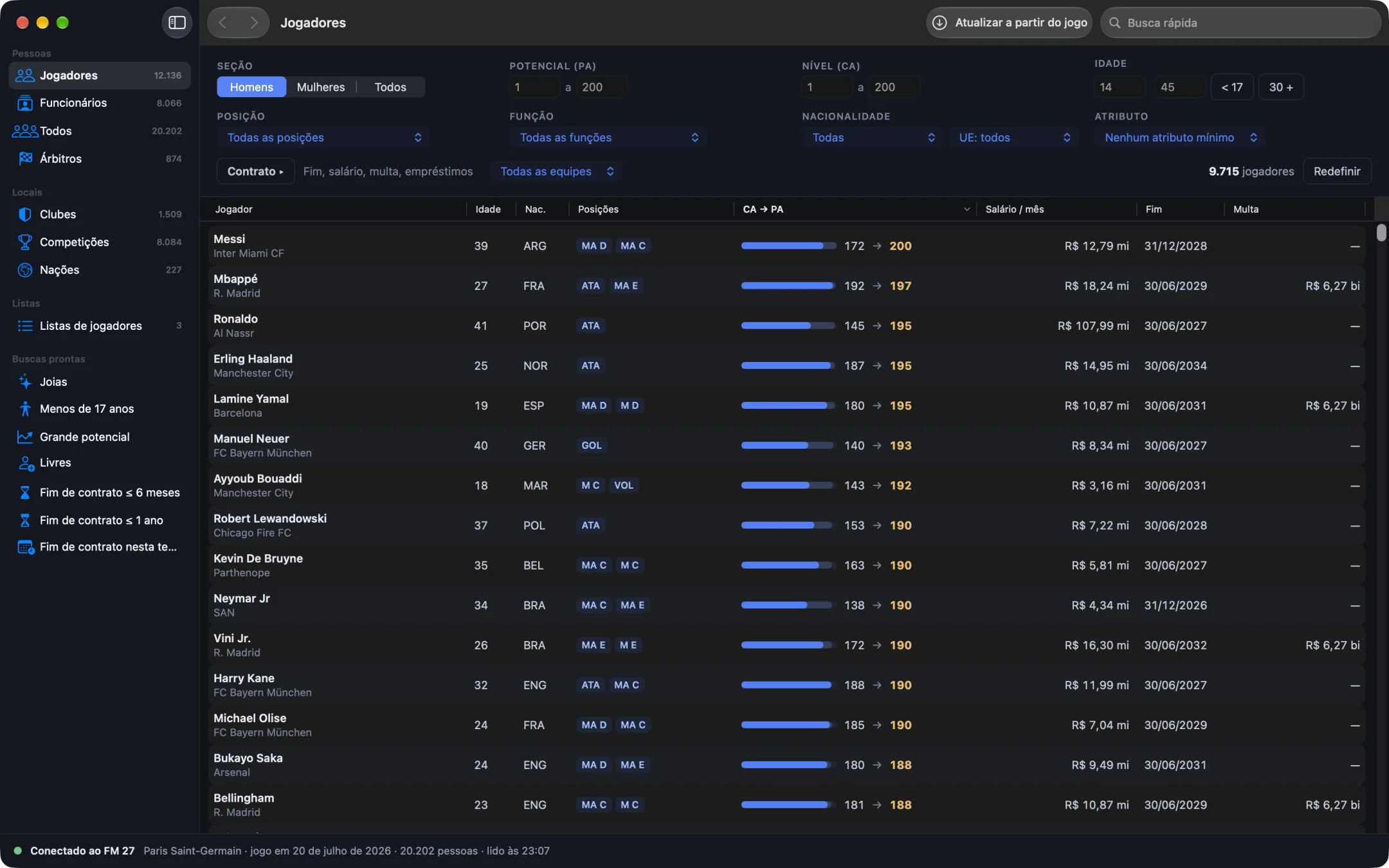Click the Listas de jogadores list icon

[25, 325]
